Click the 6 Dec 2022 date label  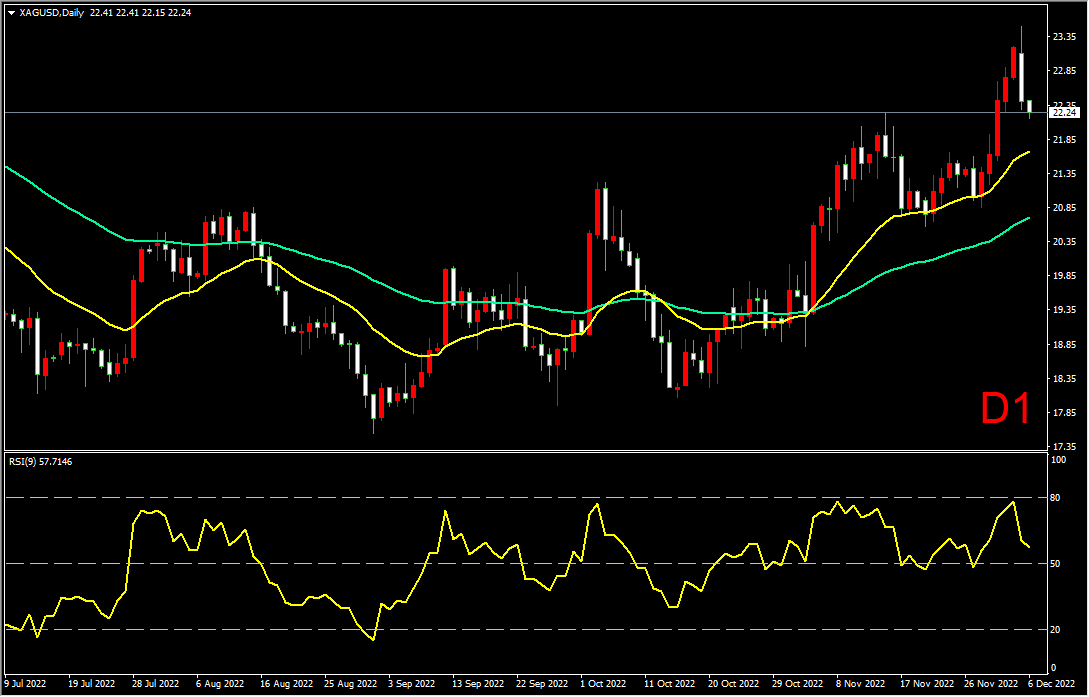(x=1052, y=683)
